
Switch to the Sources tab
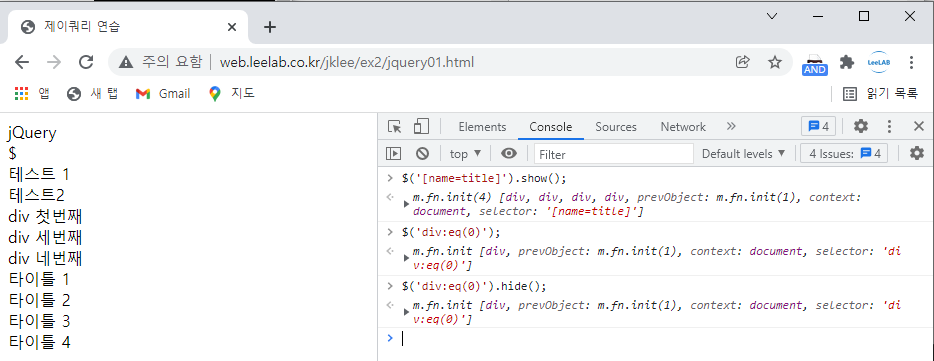[616, 127]
